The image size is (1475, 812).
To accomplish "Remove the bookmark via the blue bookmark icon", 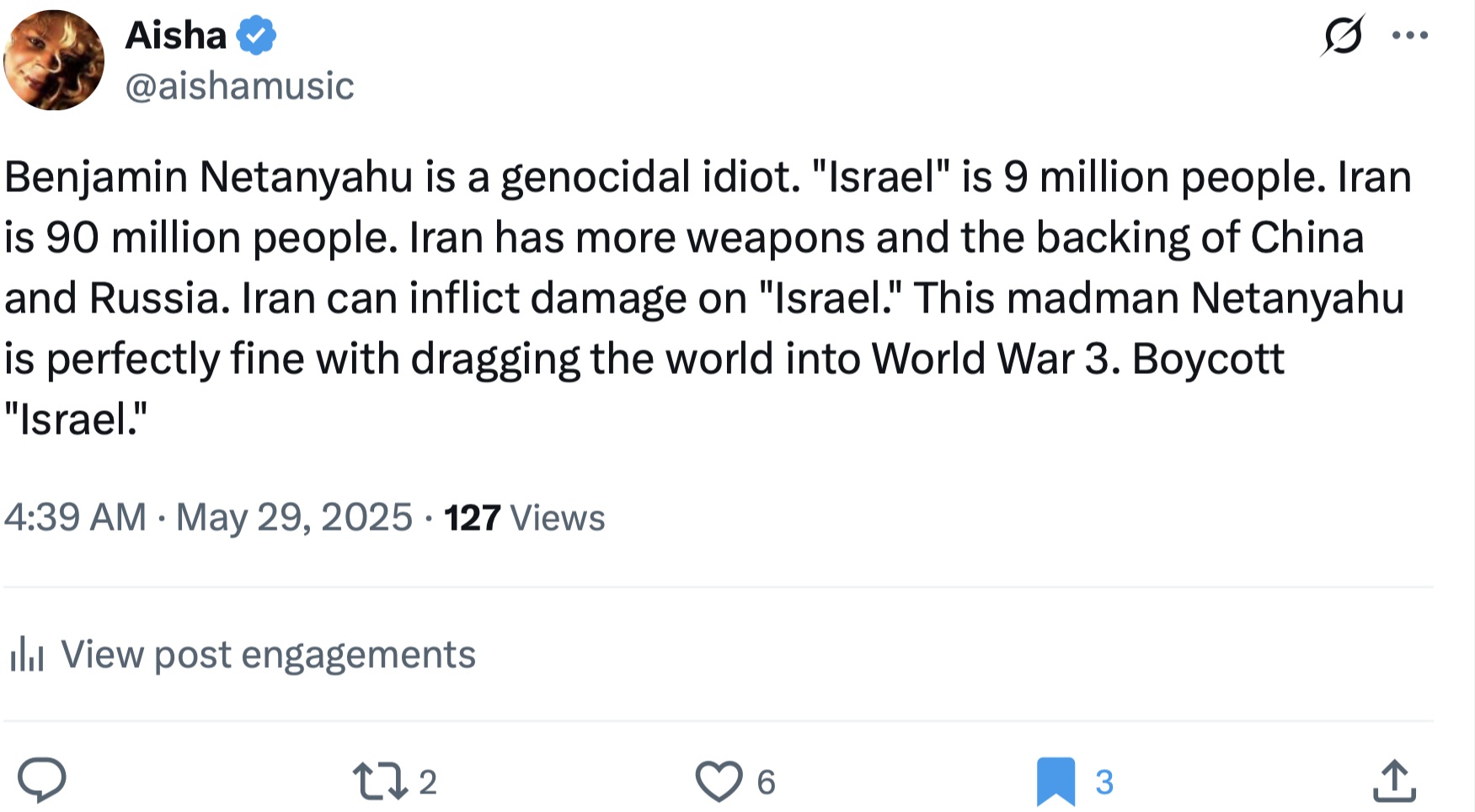I will point(1055,782).
